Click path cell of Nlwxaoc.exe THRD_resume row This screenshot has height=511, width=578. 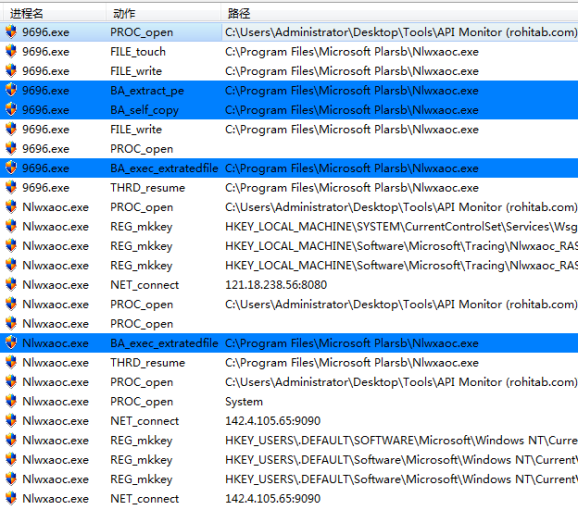pyautogui.click(x=352, y=362)
